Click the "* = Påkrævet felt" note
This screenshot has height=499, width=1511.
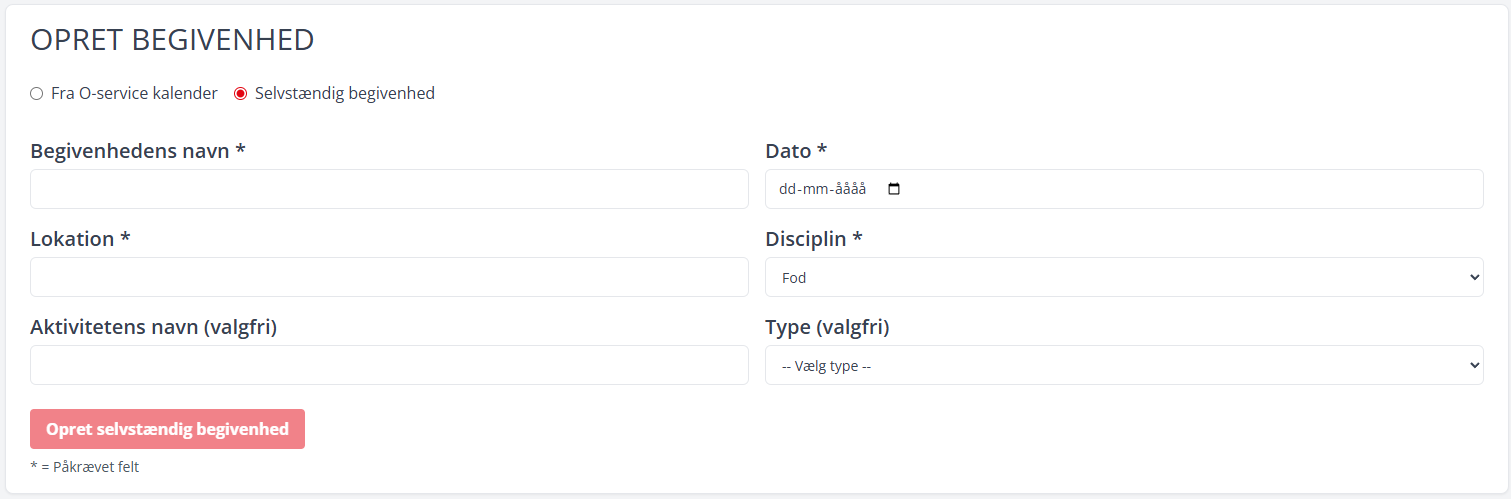point(85,467)
